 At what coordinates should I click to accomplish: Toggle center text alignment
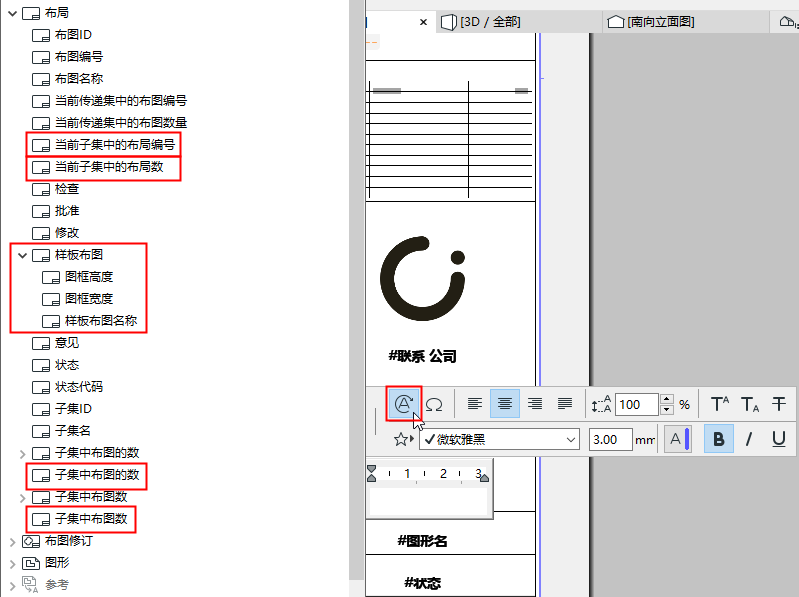point(504,404)
